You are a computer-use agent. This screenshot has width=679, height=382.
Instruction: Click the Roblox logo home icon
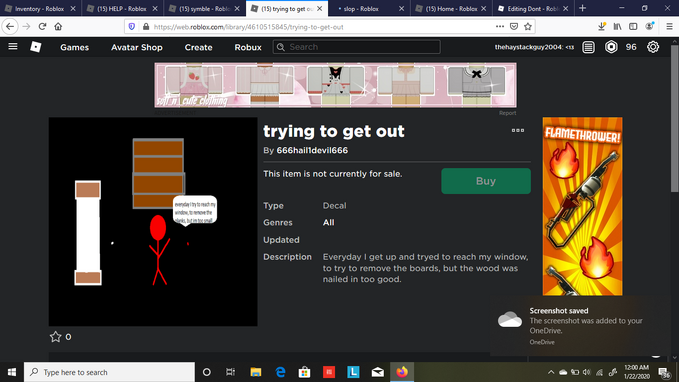(36, 47)
